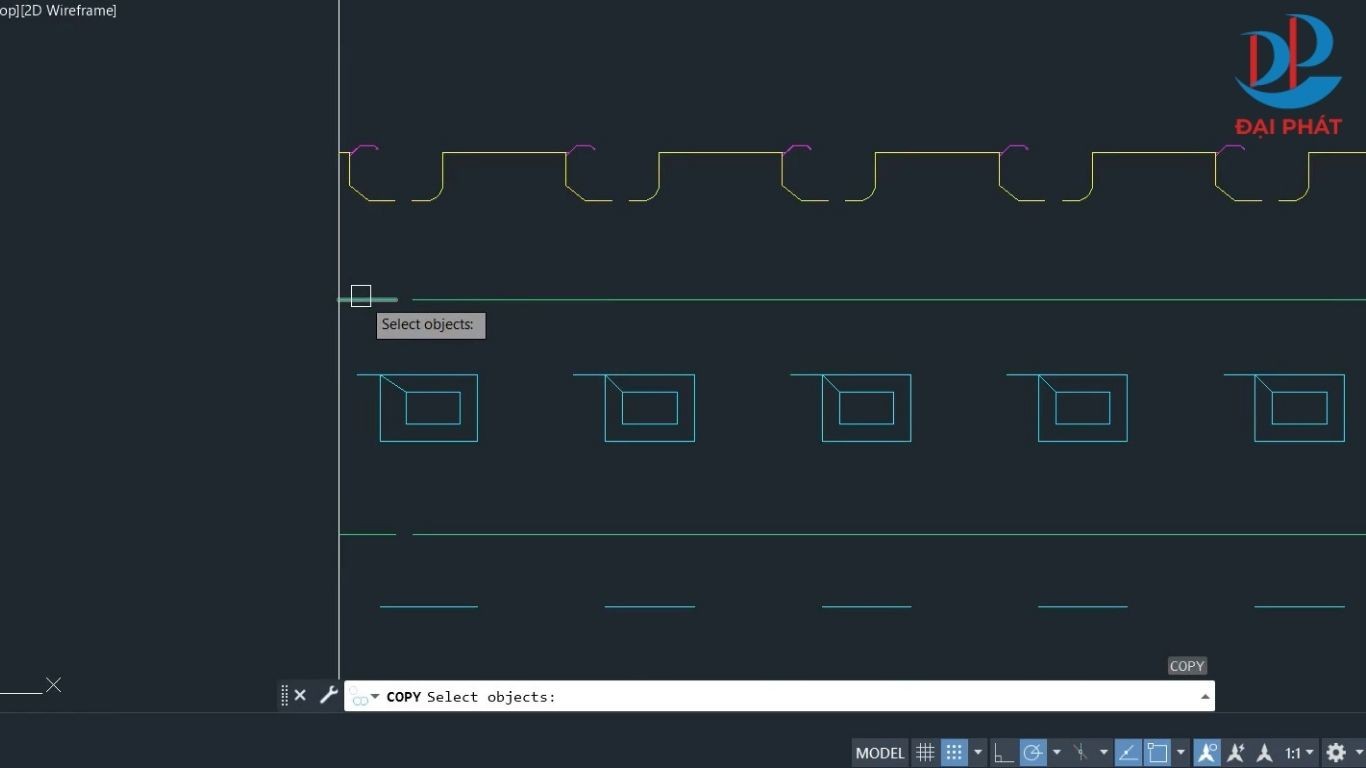Open the 1:1 annotation scale dropdown

pyautogui.click(x=1299, y=753)
